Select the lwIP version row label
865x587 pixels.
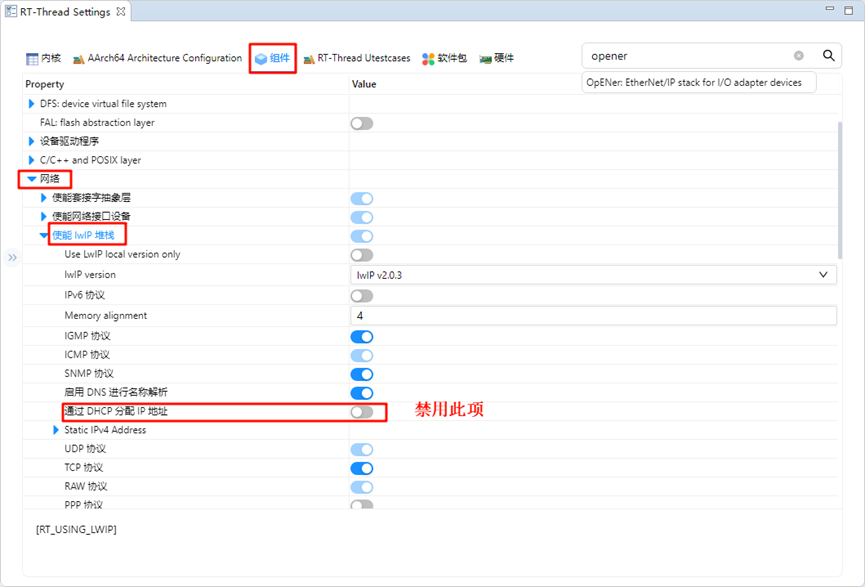[x=90, y=275]
